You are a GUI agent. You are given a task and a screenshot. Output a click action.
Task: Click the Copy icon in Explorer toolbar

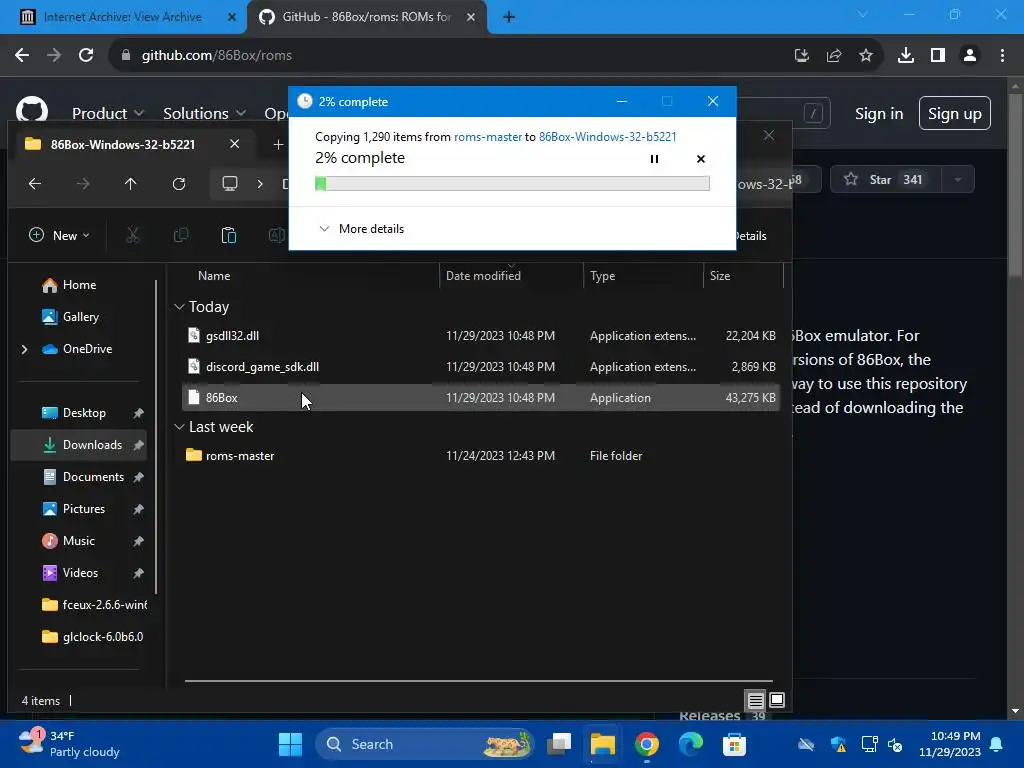(181, 235)
